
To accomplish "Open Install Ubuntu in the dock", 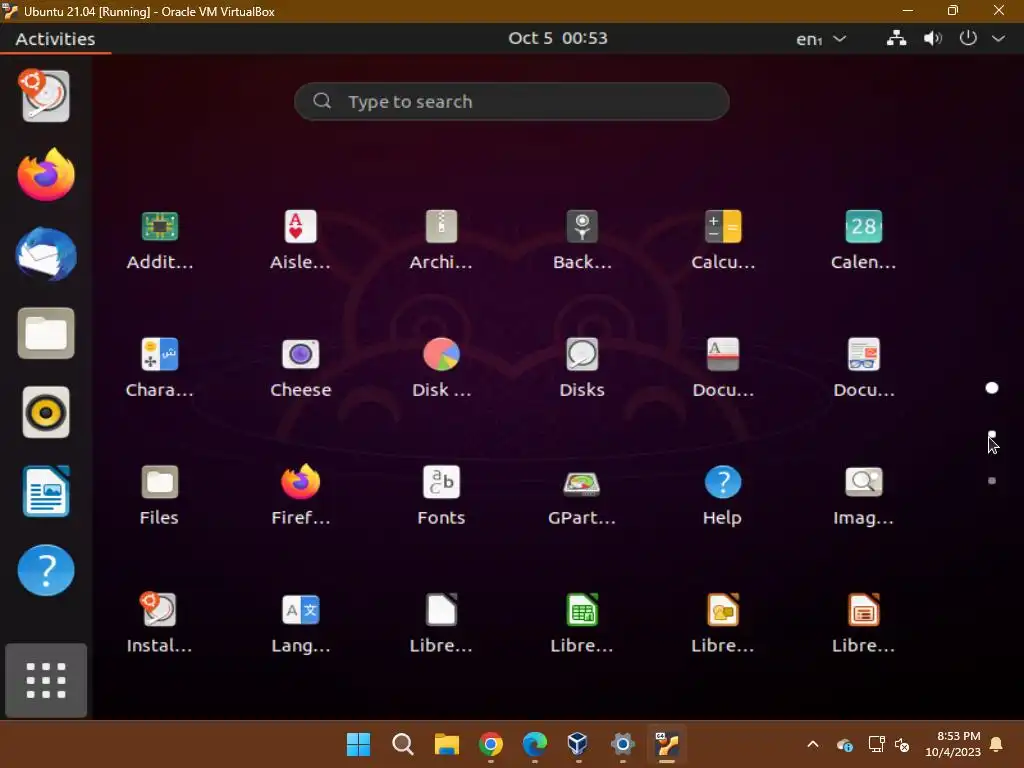I will click(46, 96).
